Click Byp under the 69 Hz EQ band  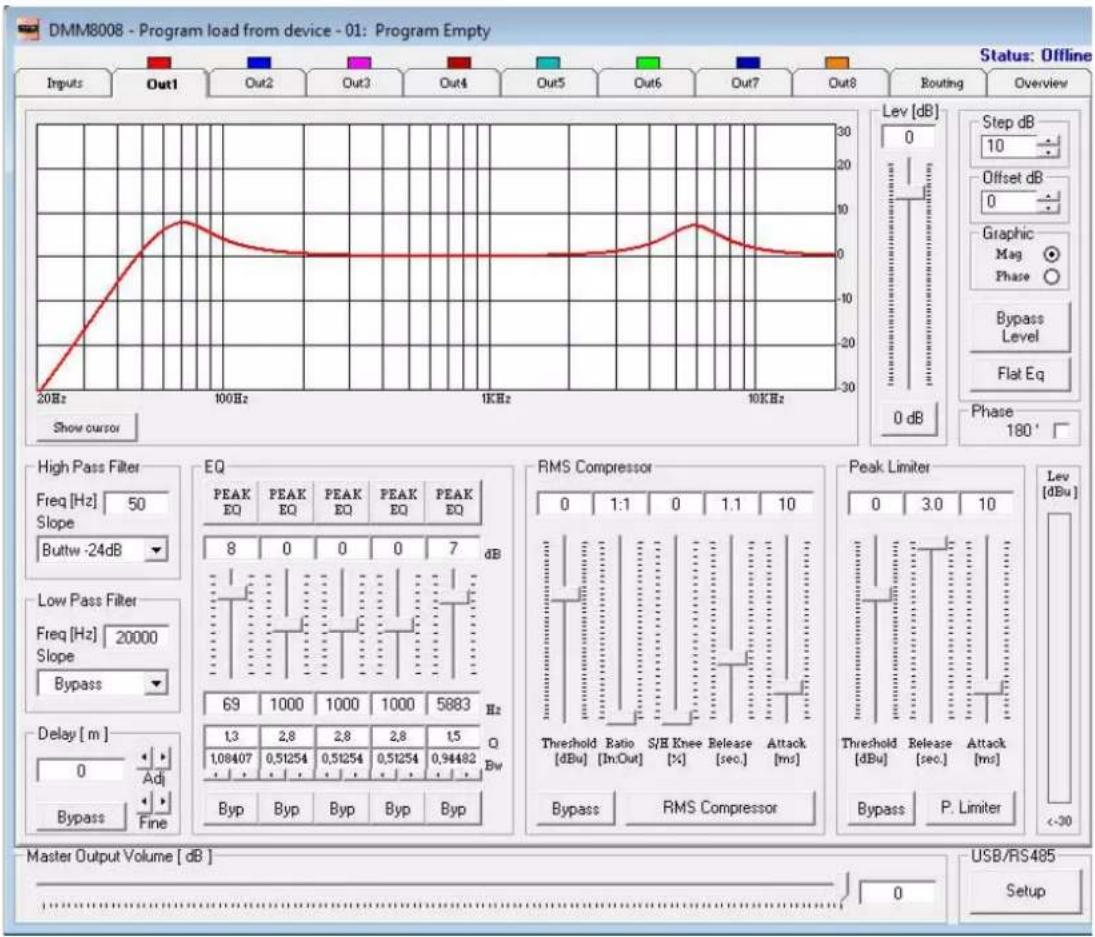(x=231, y=809)
